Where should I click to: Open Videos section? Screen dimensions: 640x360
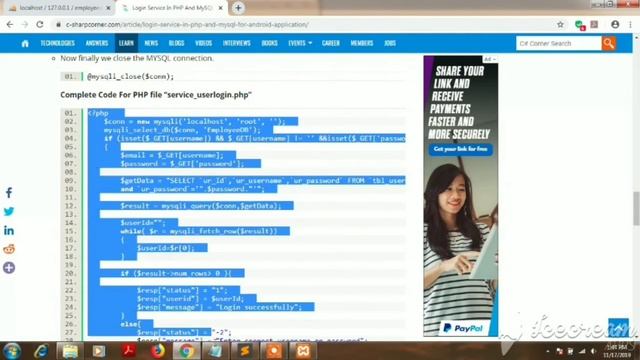203,43
